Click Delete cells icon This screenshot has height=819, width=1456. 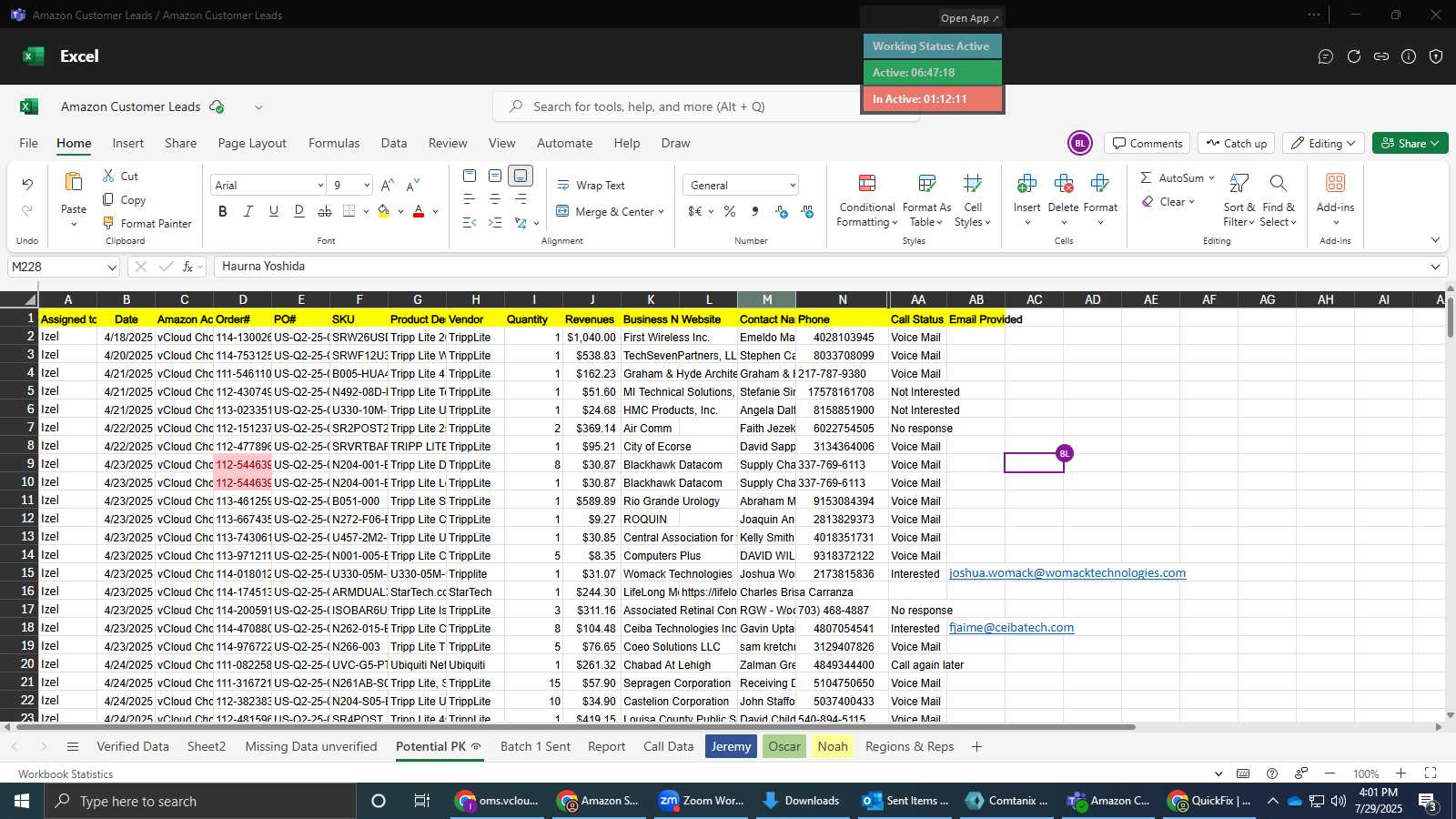click(1063, 183)
